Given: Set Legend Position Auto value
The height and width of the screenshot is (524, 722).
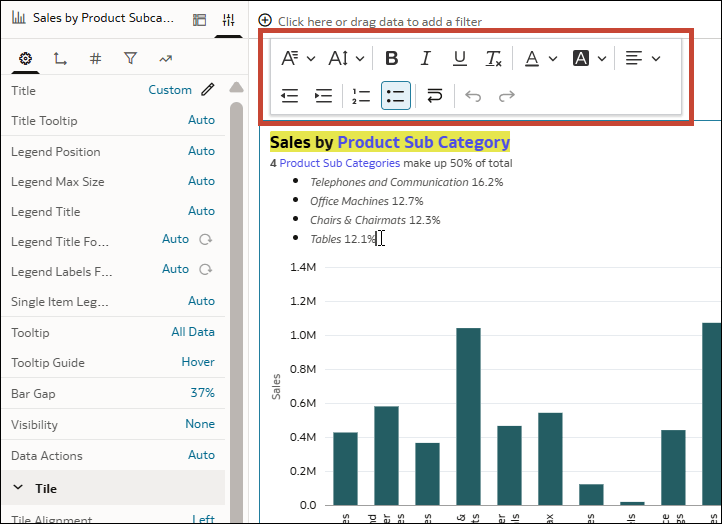Looking at the screenshot, I should (x=201, y=151).
